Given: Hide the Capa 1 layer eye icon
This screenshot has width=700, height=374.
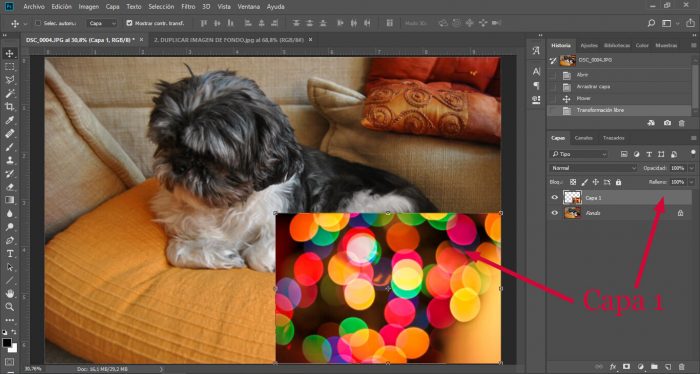Looking at the screenshot, I should coord(554,197).
